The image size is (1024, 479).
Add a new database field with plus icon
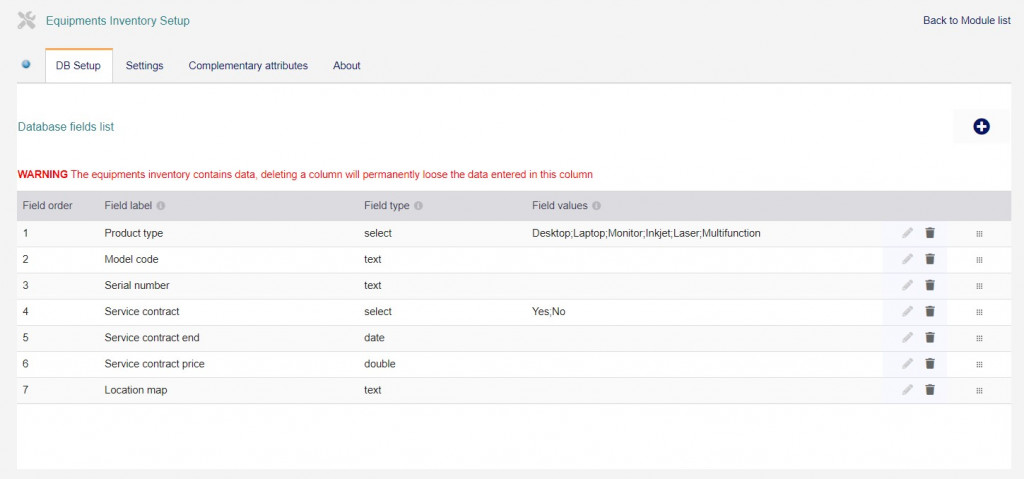coord(981,127)
